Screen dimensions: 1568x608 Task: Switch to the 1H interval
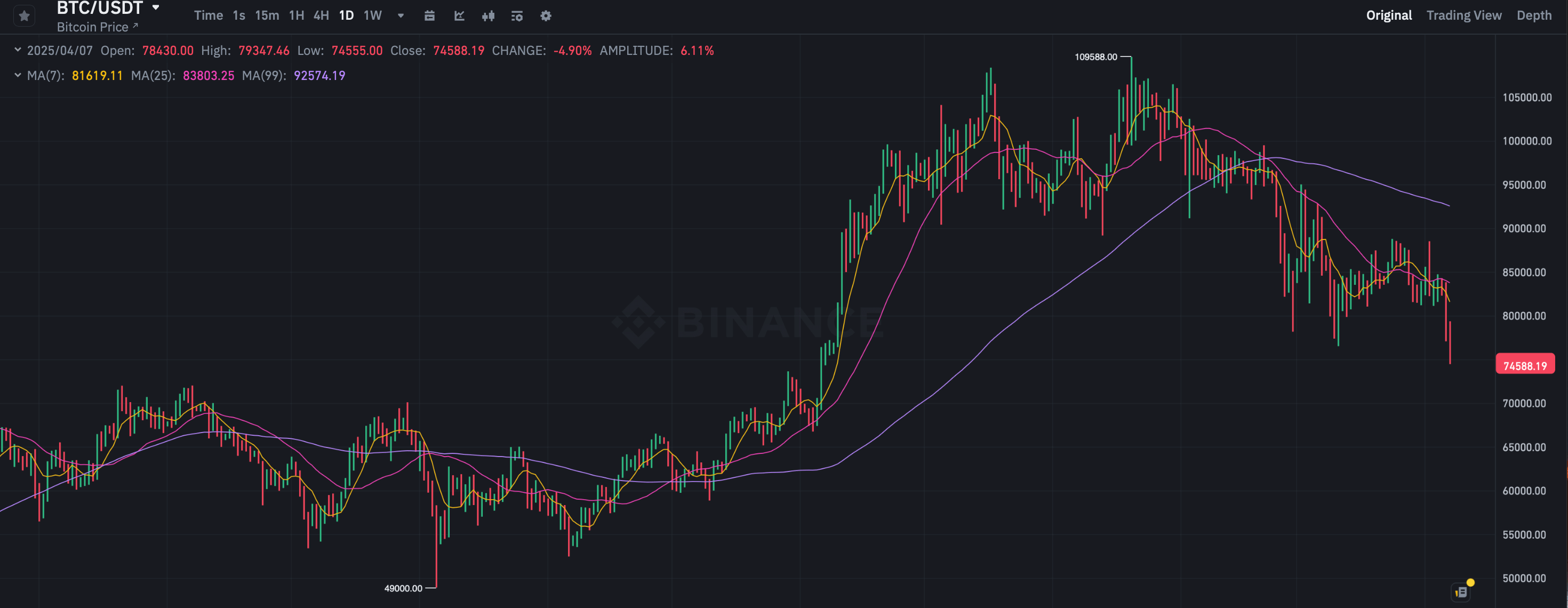pyautogui.click(x=297, y=16)
